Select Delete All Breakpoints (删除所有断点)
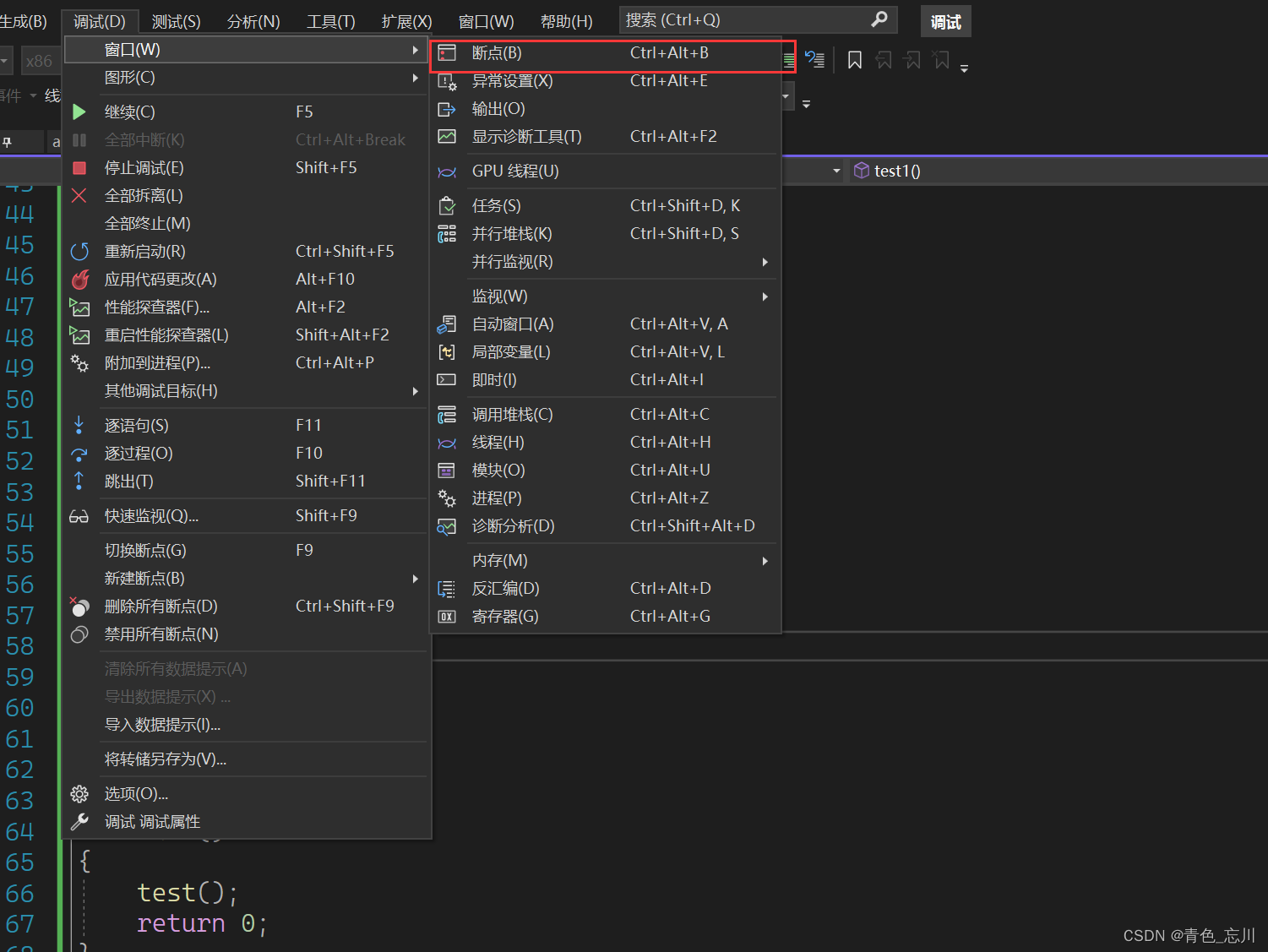This screenshot has height=952, width=1268. click(161, 607)
